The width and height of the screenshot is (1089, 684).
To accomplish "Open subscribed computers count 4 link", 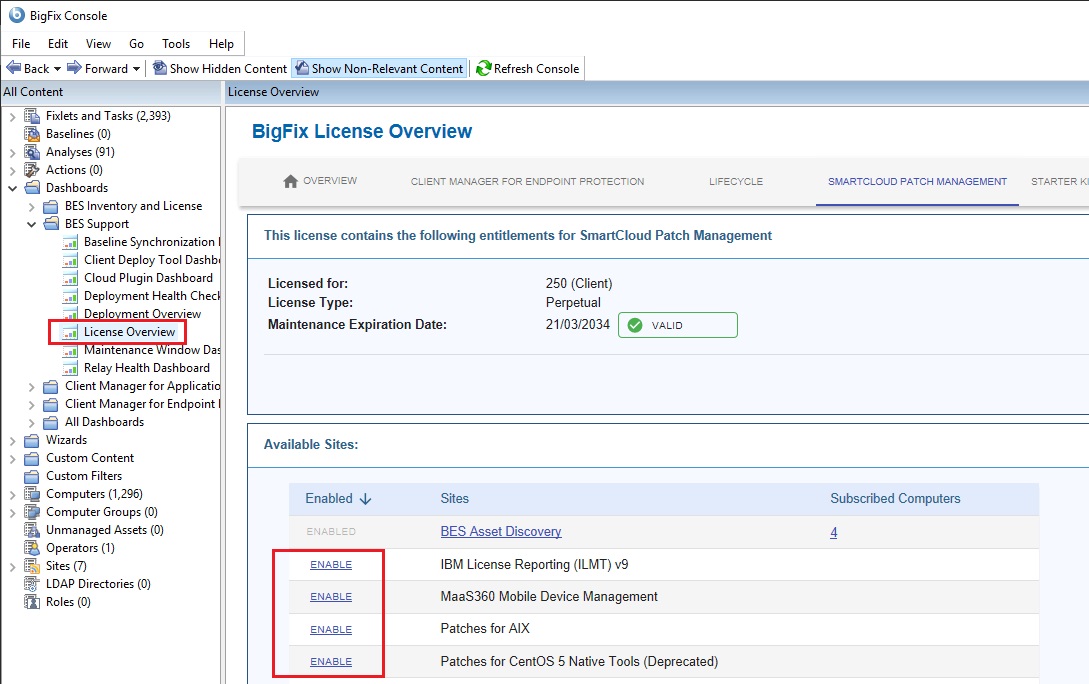I will coord(833,533).
